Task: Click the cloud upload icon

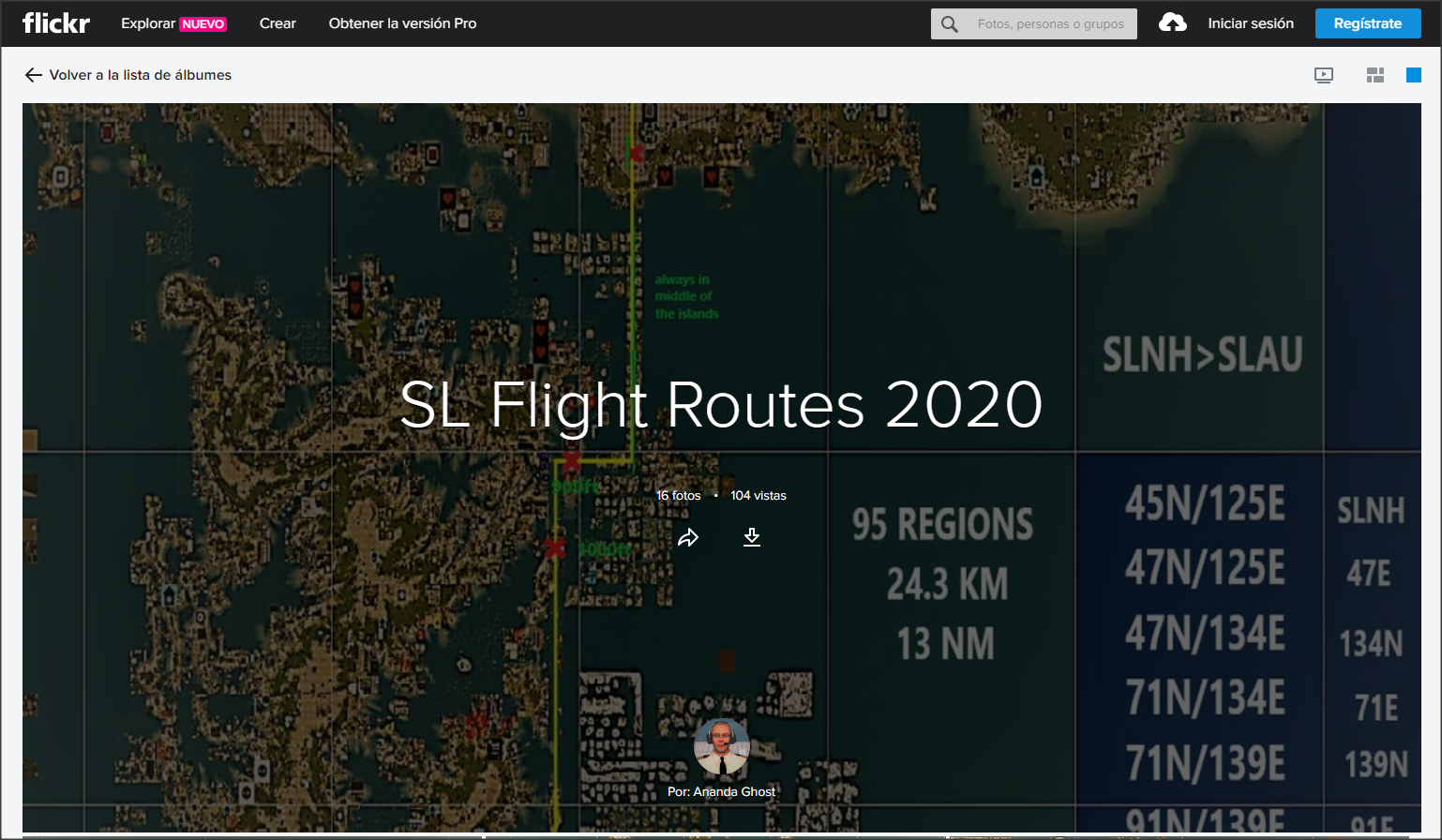Action: pyautogui.click(x=1172, y=23)
